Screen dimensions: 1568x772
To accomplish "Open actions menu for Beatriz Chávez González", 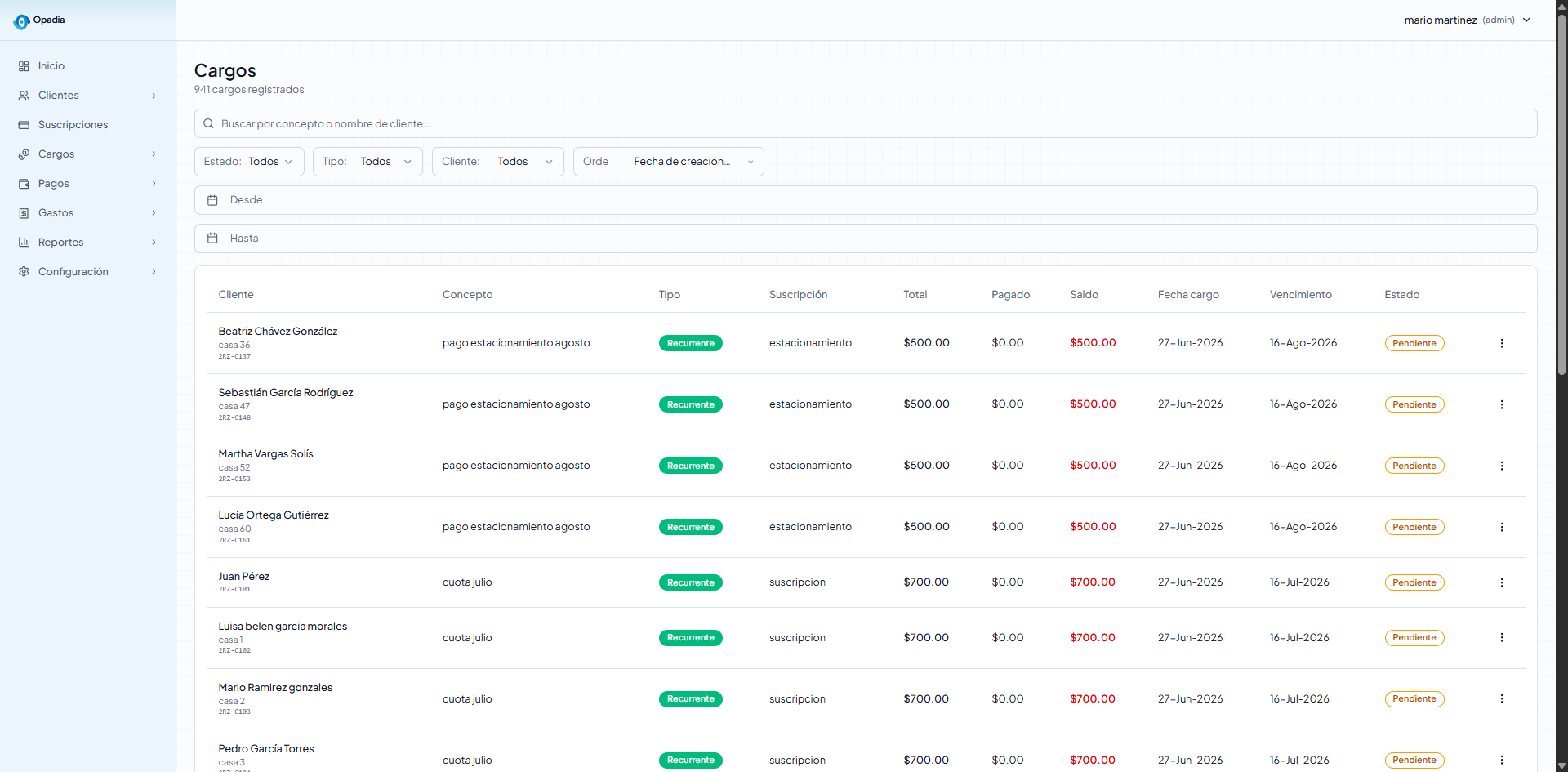I will pyautogui.click(x=1501, y=343).
